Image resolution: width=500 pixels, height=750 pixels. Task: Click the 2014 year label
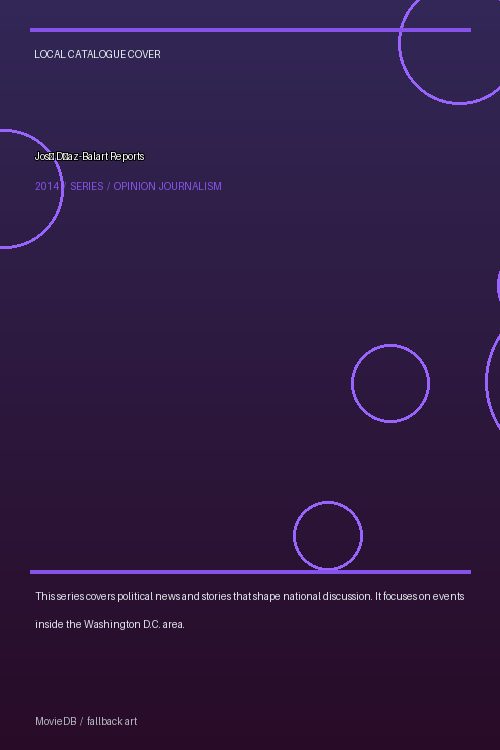pyautogui.click(x=47, y=186)
